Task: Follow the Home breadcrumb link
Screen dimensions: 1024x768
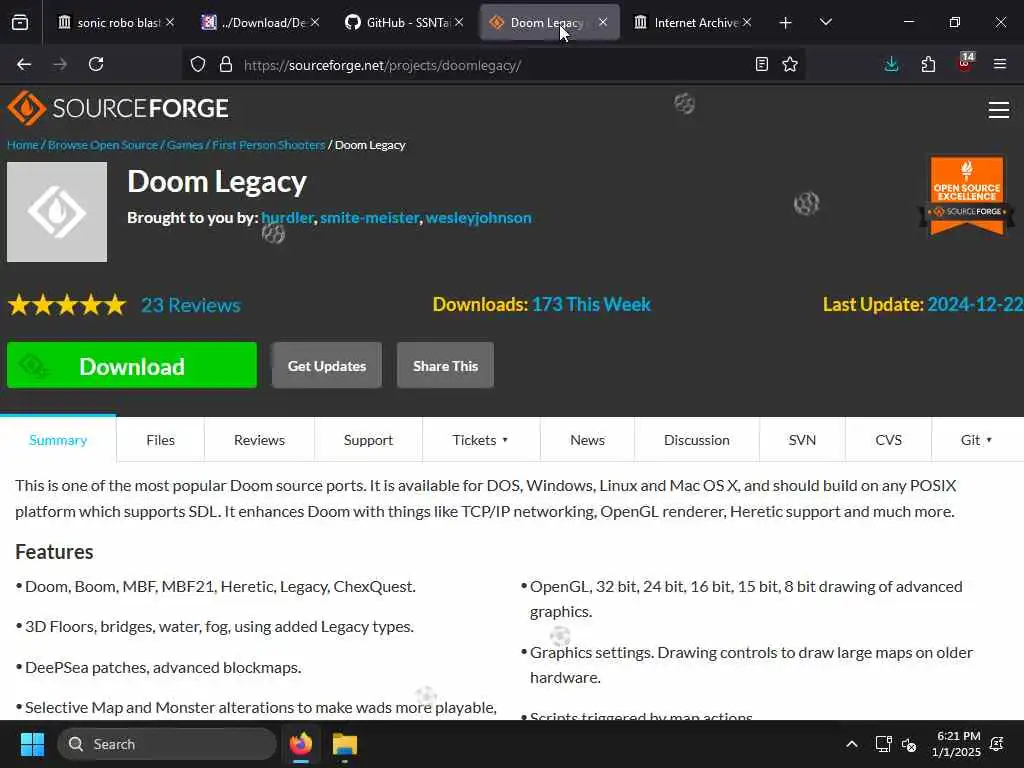Action: click(x=23, y=145)
